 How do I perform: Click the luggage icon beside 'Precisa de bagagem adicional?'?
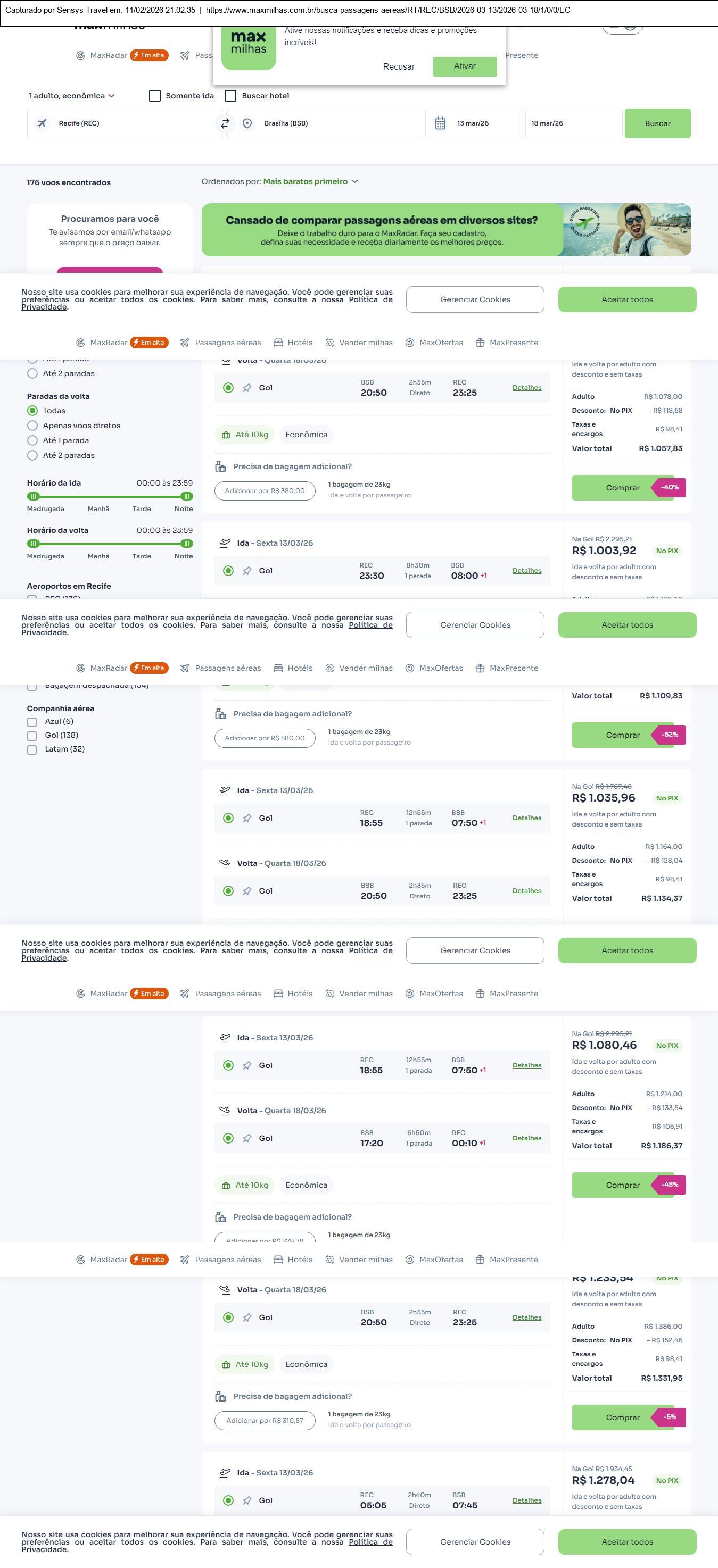[x=220, y=467]
